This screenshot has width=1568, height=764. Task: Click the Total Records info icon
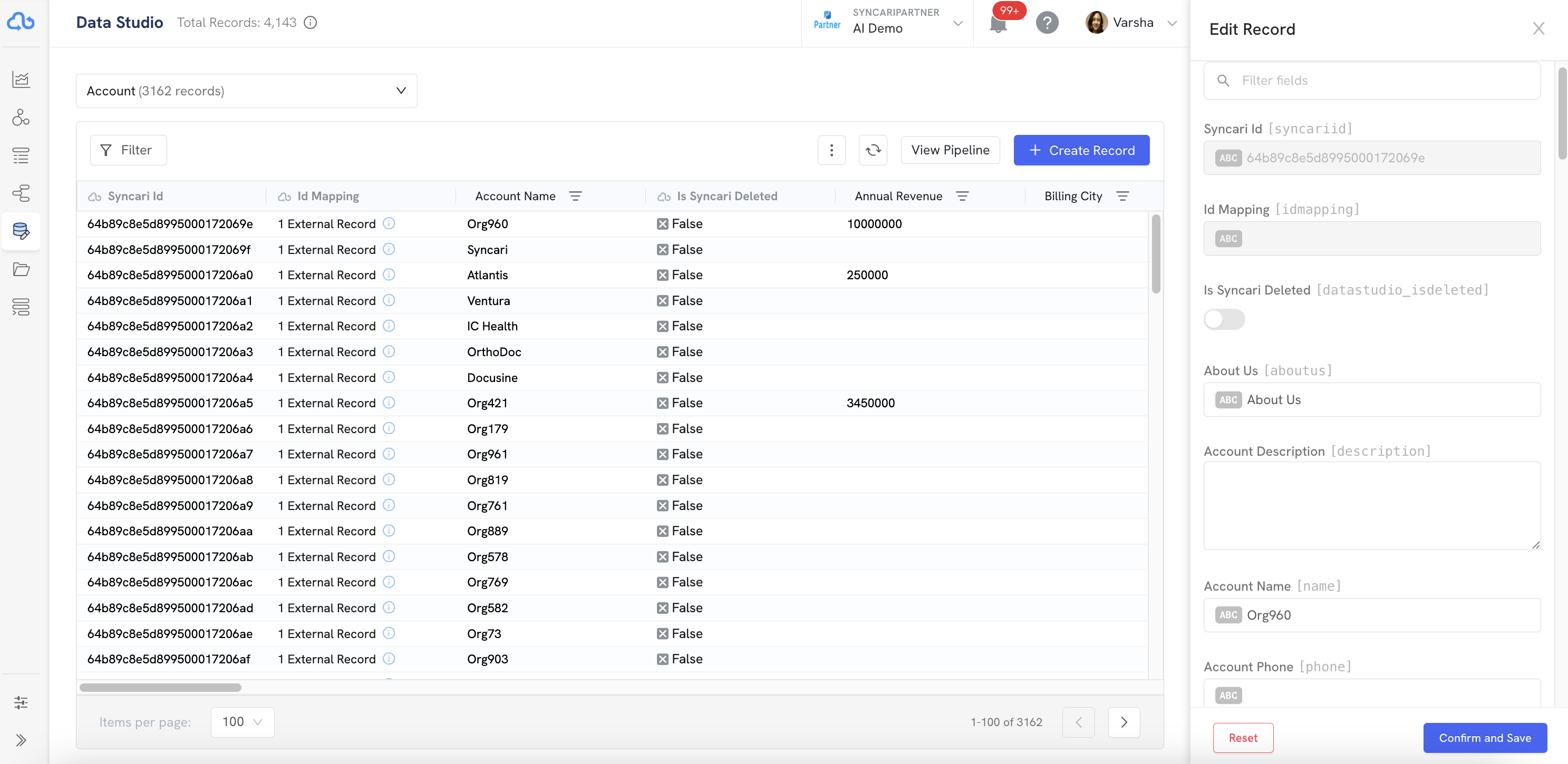[x=311, y=23]
